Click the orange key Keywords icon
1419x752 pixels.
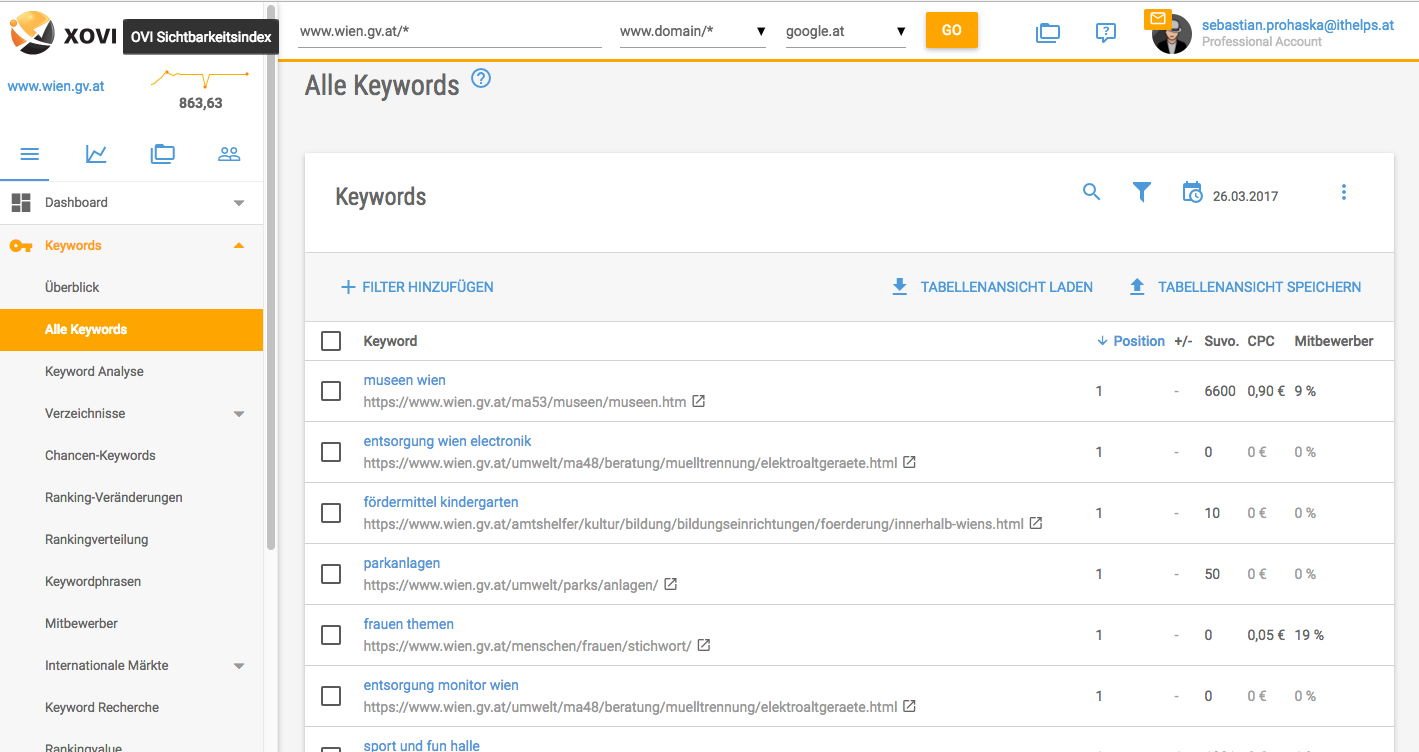pyautogui.click(x=21, y=246)
